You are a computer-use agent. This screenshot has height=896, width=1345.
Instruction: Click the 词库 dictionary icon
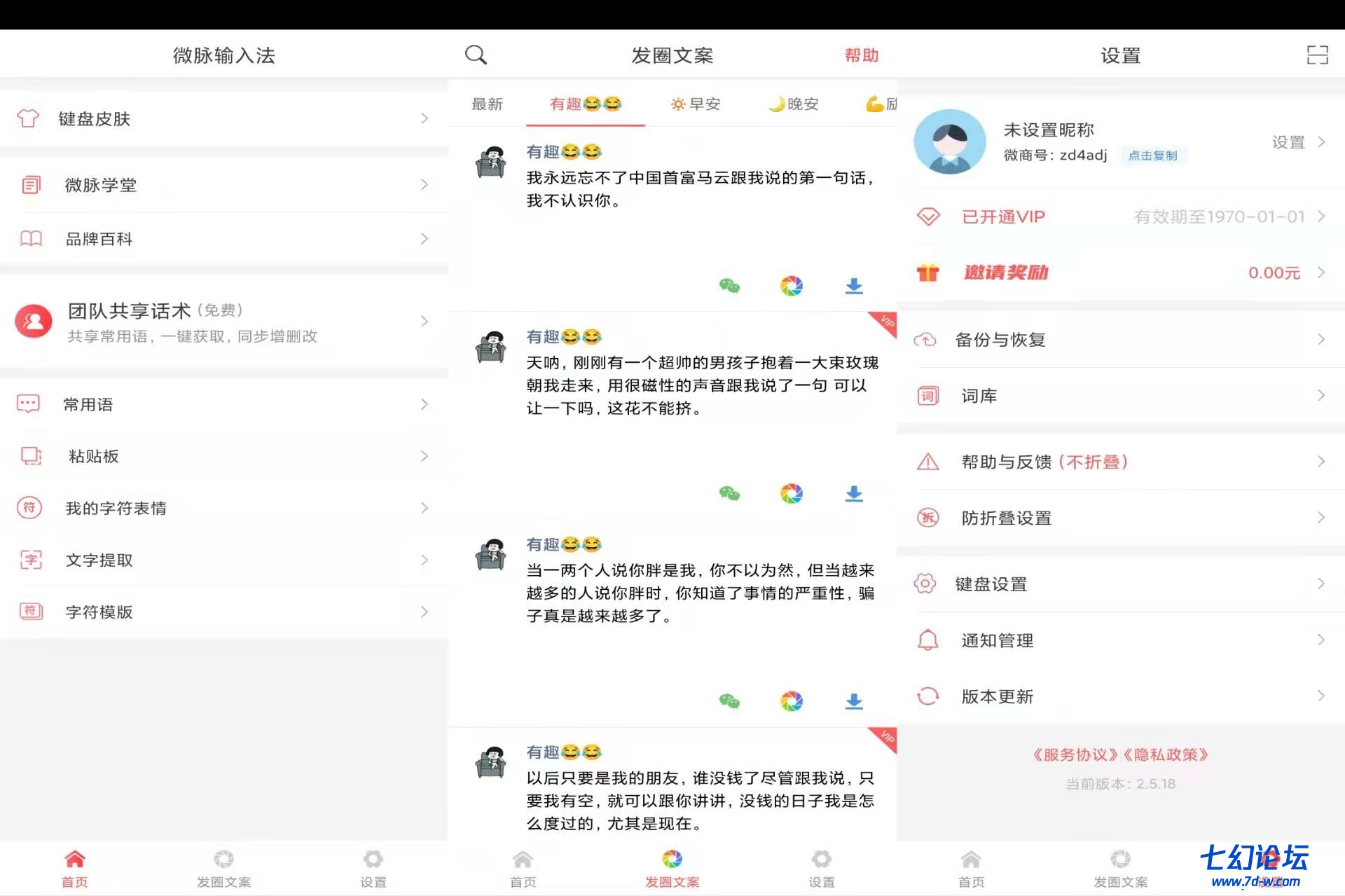(928, 396)
